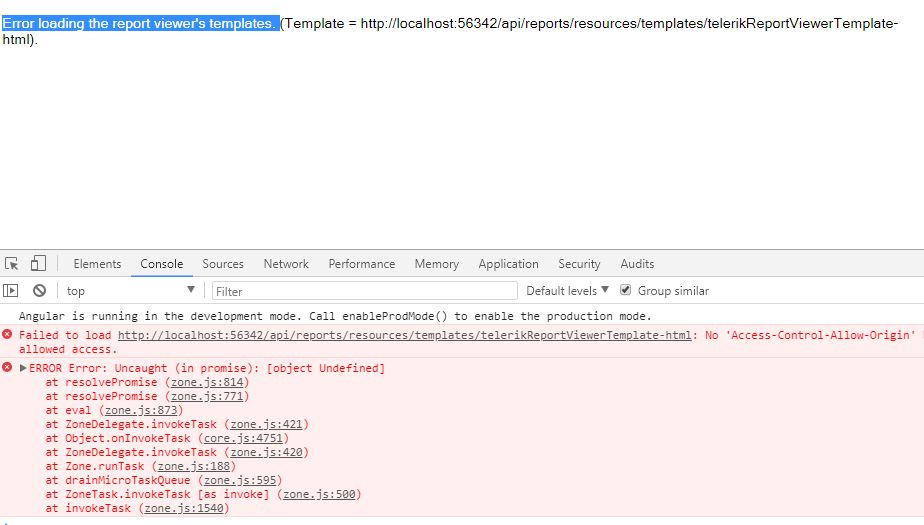Expand the 'ERROR Error: Uncaught' disclosure triangle
The width and height of the screenshot is (924, 525).
[24, 368]
